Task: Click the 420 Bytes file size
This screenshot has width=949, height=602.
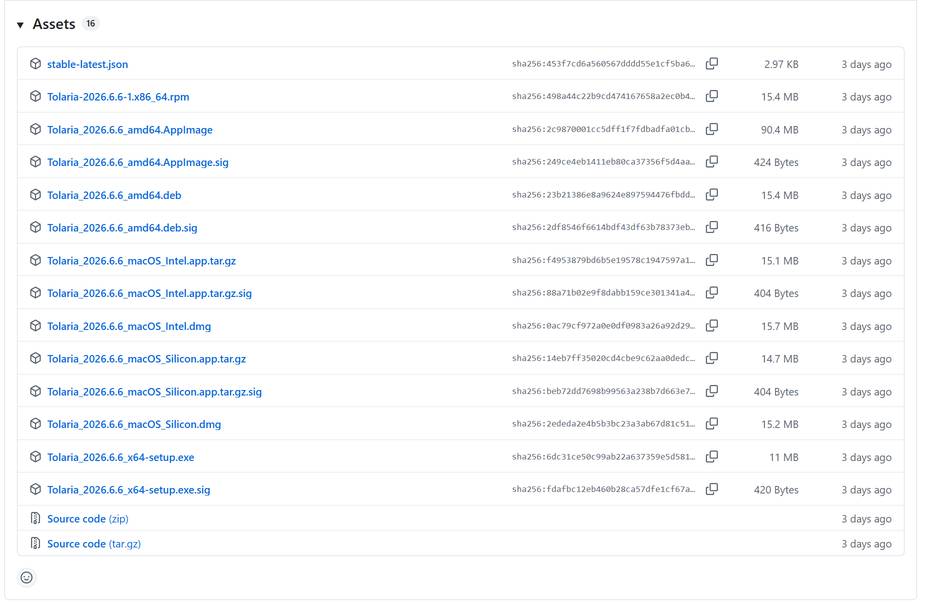Action: (x=776, y=490)
